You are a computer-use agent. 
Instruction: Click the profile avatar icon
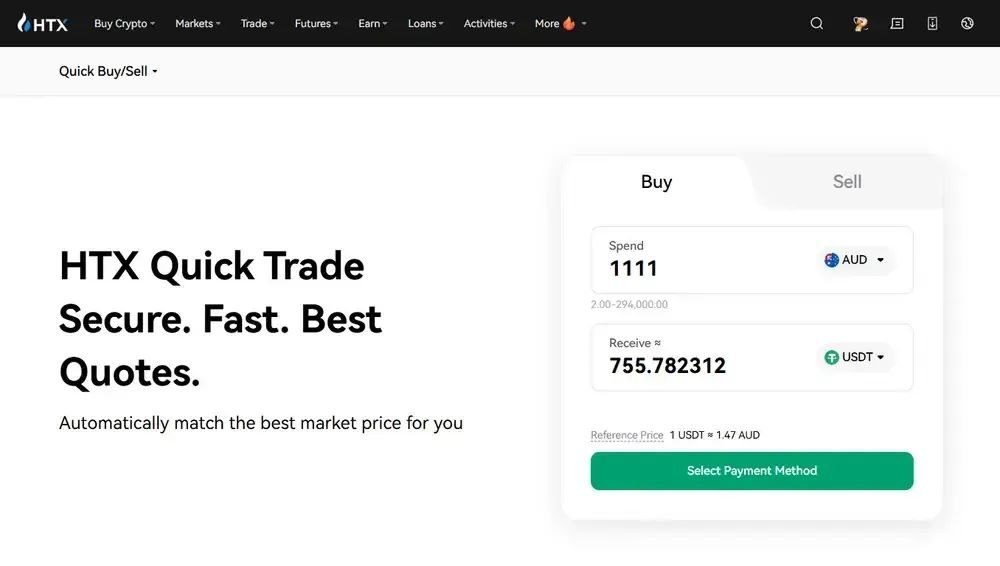click(860, 23)
